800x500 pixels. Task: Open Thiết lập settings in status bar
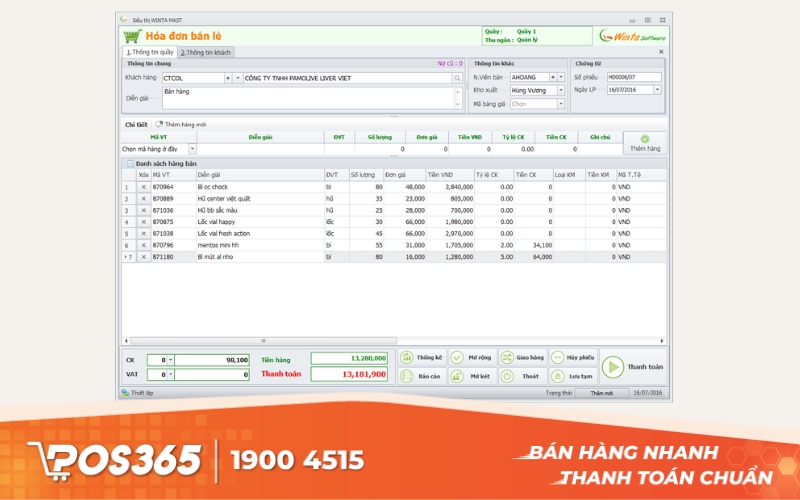[x=137, y=393]
